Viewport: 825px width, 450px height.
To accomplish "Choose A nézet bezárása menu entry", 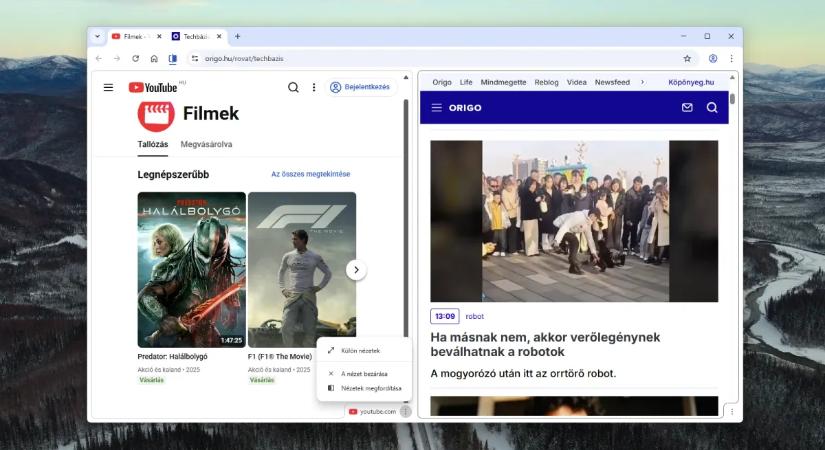I will 364,374.
